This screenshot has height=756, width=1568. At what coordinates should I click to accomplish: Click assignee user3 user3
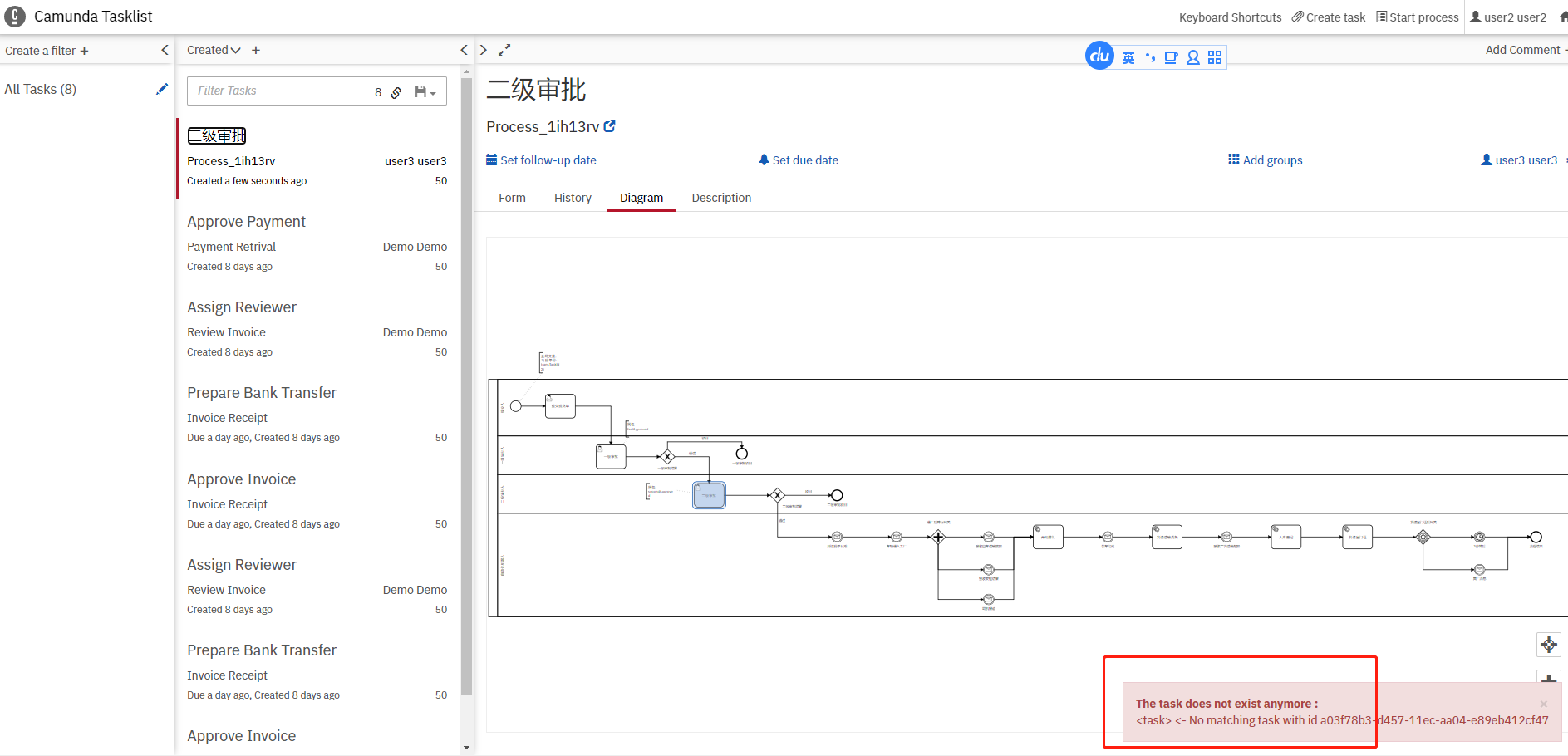pyautogui.click(x=1519, y=160)
